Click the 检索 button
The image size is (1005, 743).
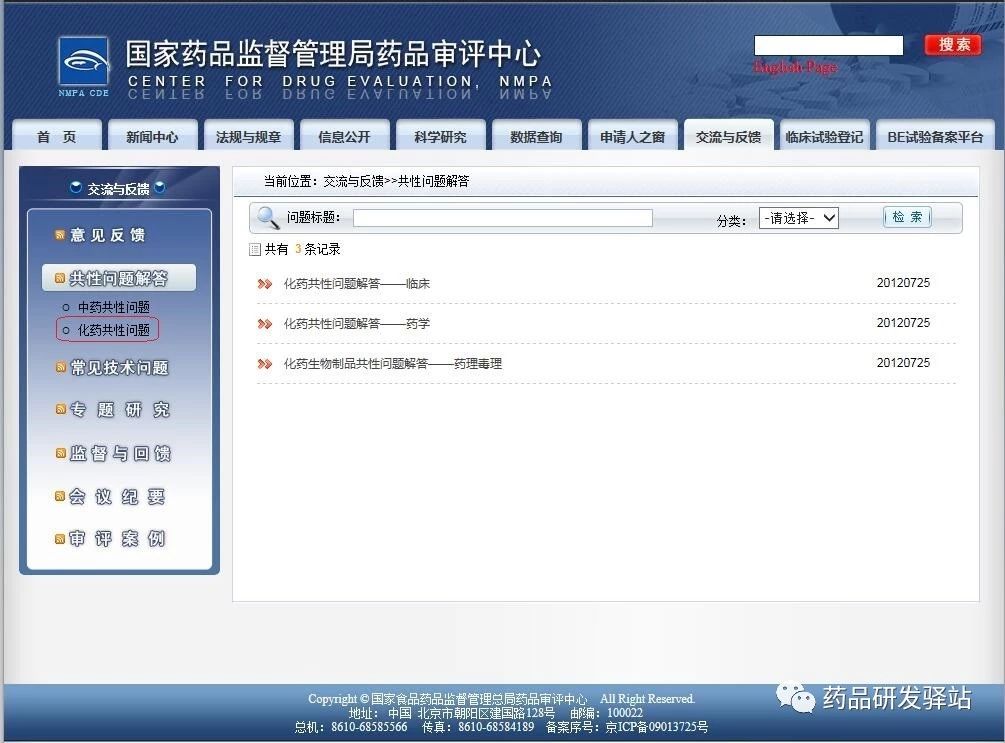click(x=907, y=217)
